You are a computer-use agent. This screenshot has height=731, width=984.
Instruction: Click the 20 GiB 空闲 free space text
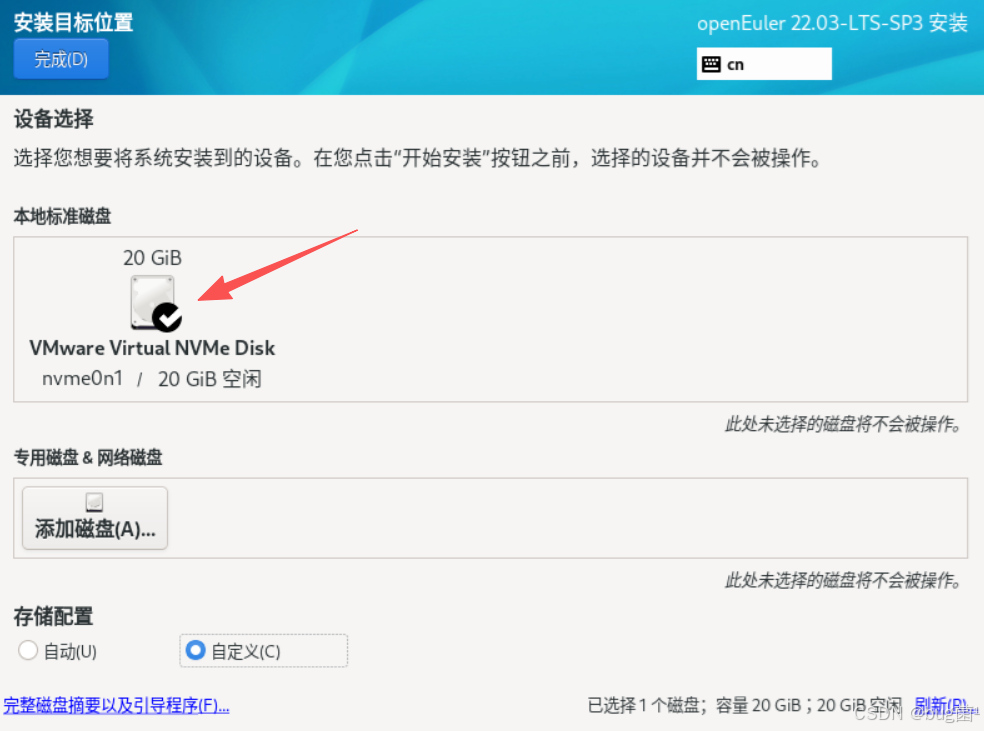point(210,379)
